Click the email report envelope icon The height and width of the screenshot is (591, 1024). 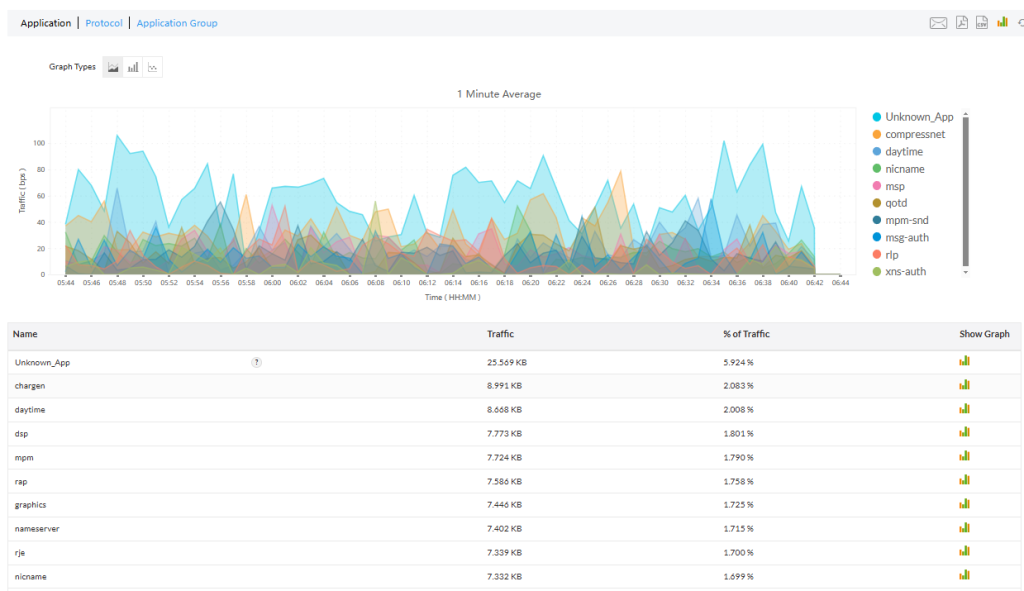point(938,23)
